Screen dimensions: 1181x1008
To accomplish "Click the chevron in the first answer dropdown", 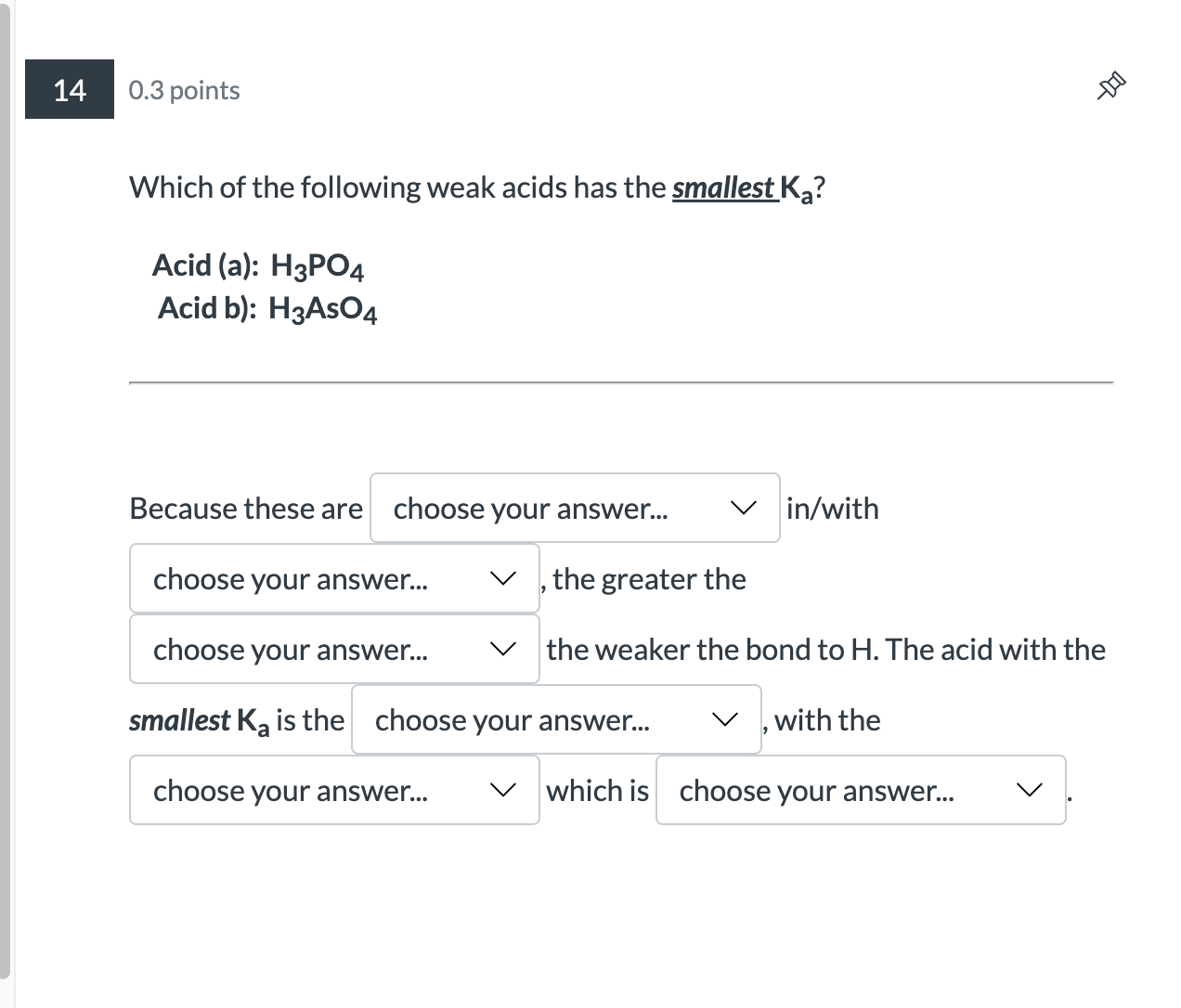I will [742, 508].
